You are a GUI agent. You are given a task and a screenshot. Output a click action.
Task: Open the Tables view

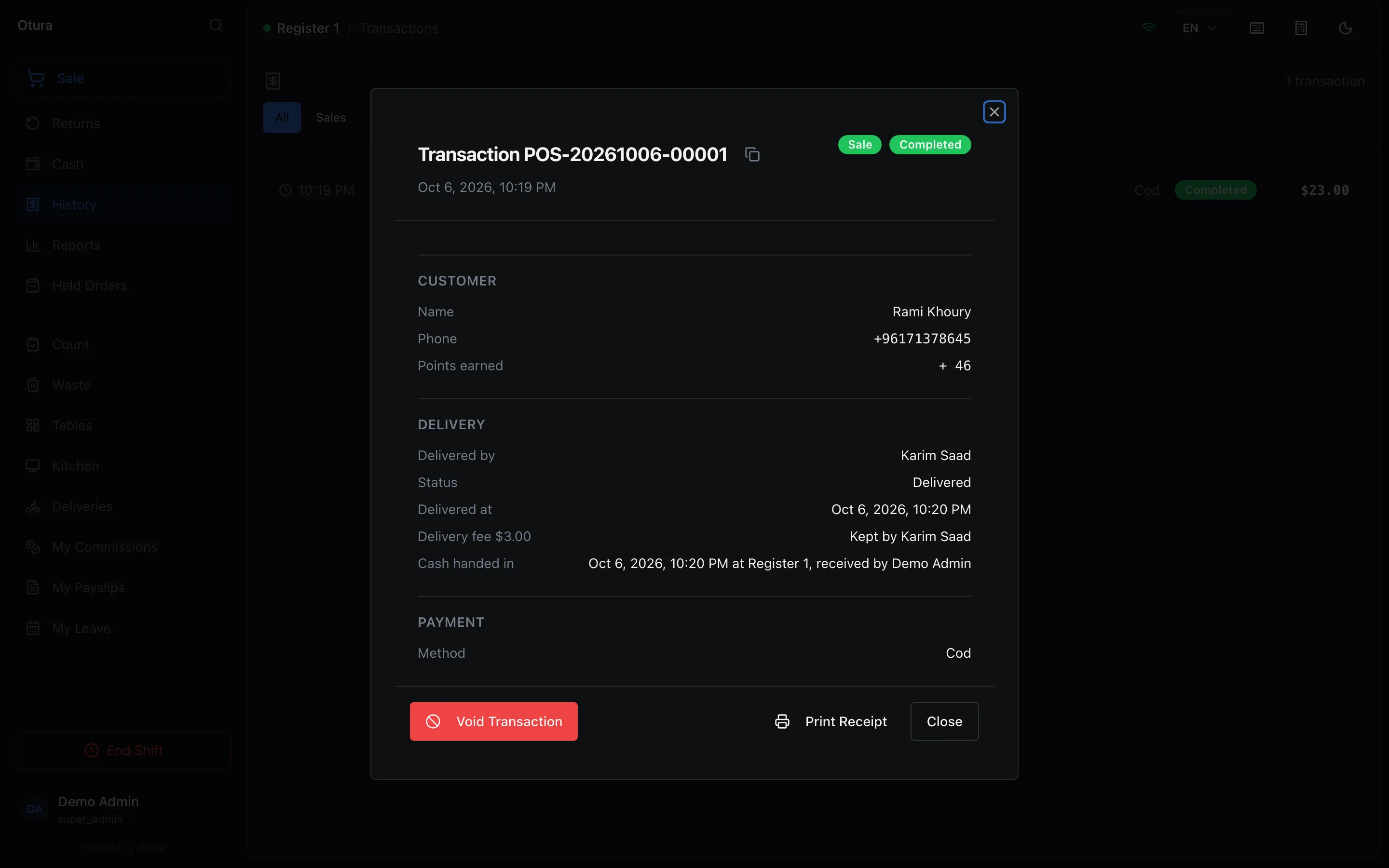[x=123, y=425]
